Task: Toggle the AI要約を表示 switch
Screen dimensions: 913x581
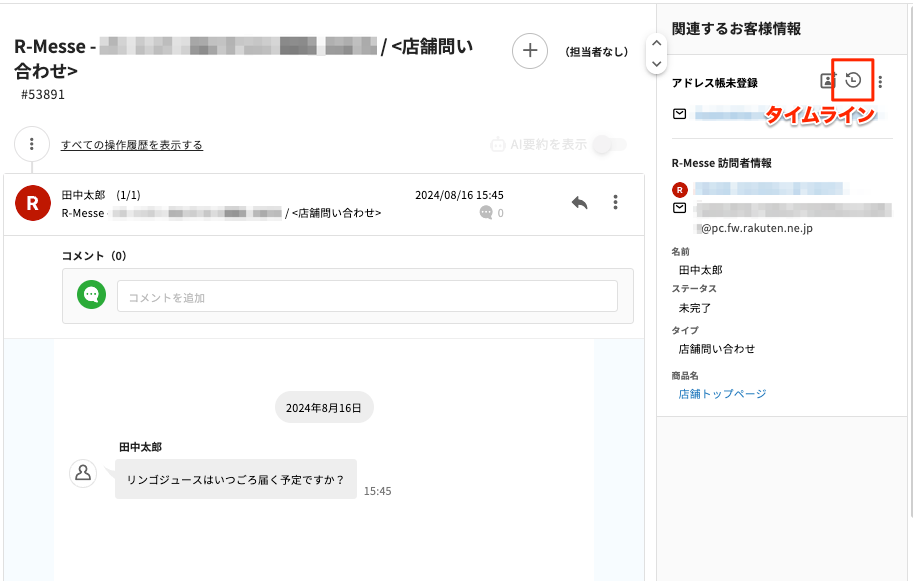Action: pyautogui.click(x=609, y=145)
